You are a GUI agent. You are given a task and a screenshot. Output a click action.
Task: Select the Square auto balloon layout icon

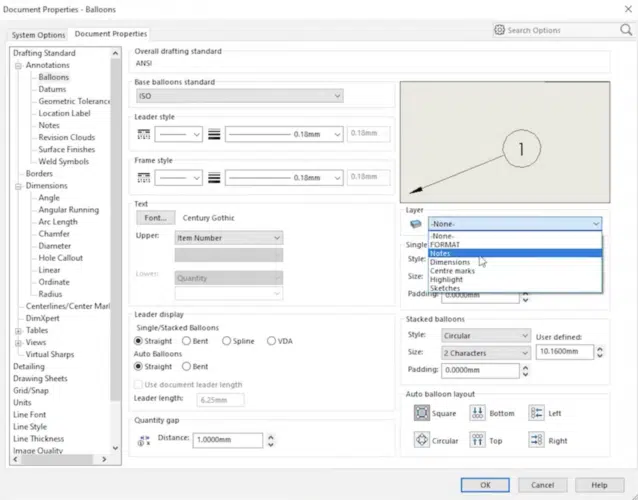click(x=422, y=413)
